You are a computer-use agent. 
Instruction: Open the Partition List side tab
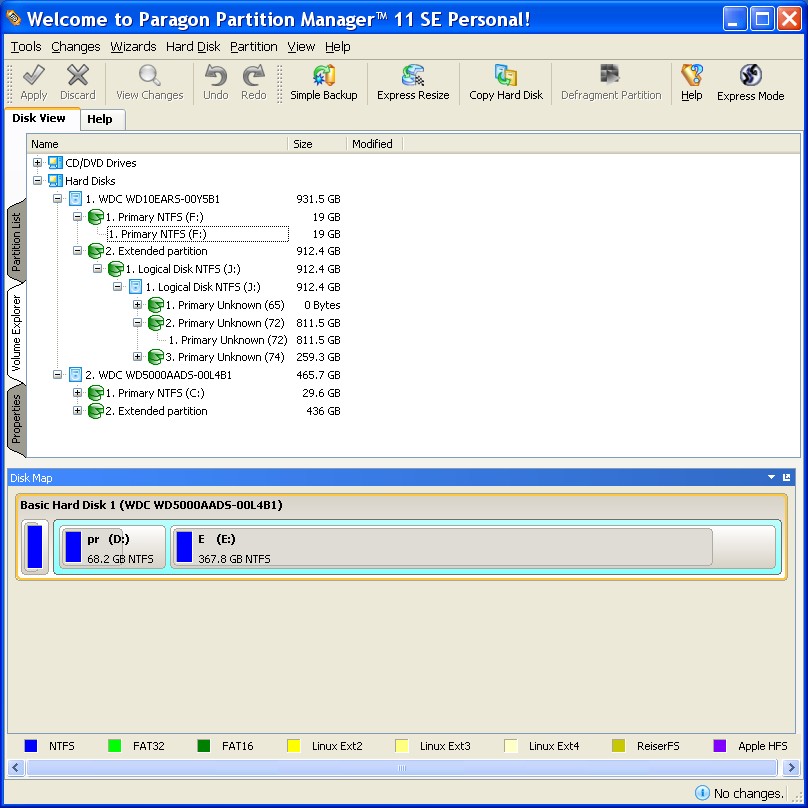pos(16,241)
